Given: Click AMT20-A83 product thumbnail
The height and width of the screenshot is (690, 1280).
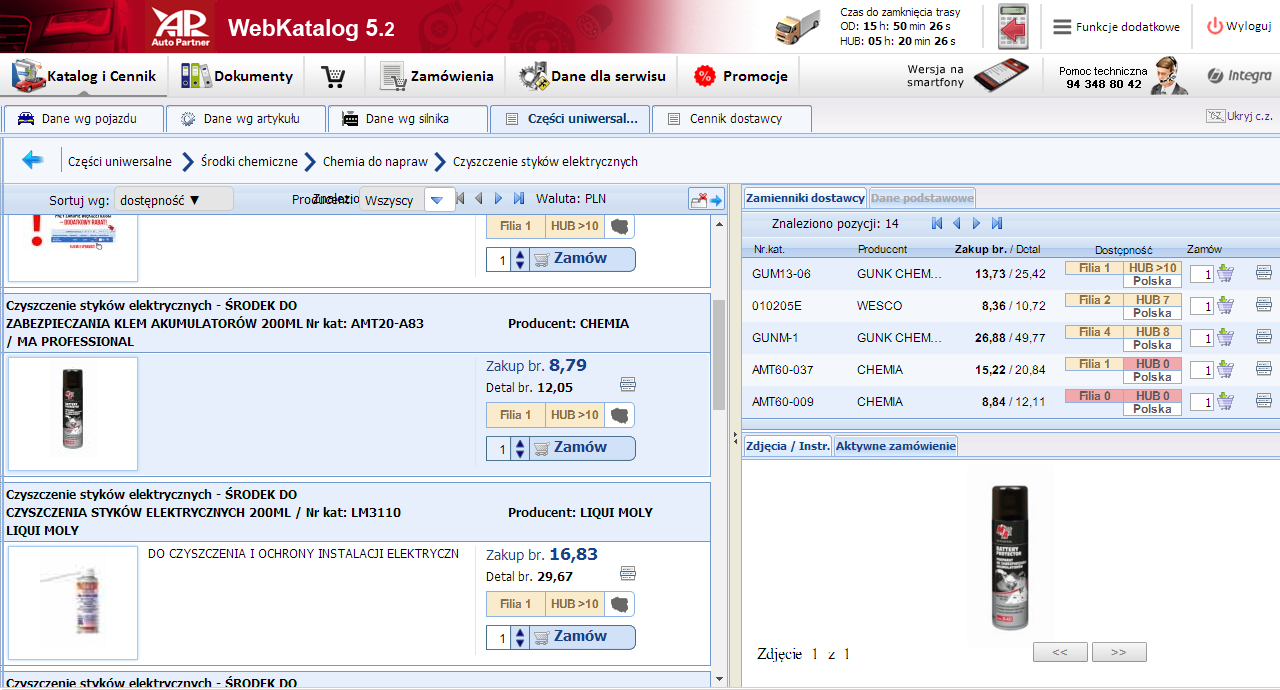Looking at the screenshot, I should click(x=73, y=414).
